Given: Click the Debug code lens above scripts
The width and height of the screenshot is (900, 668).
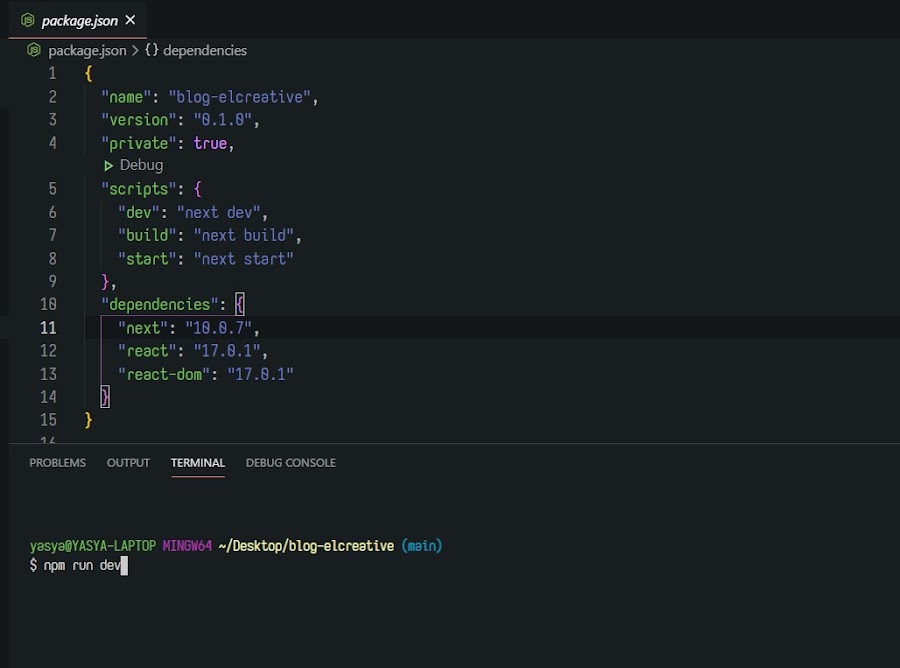Looking at the screenshot, I should tap(141, 165).
